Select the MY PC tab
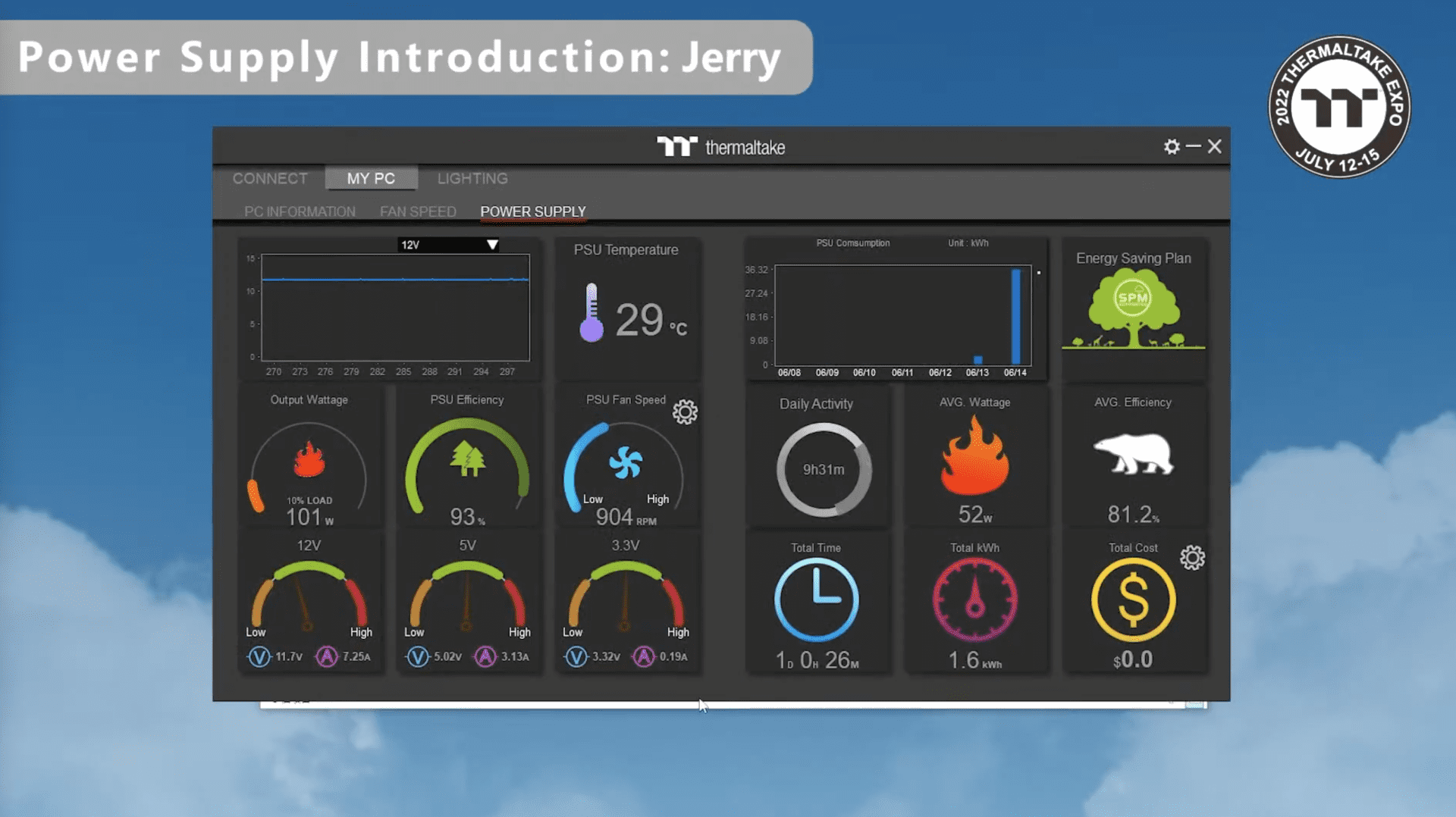 coord(371,178)
